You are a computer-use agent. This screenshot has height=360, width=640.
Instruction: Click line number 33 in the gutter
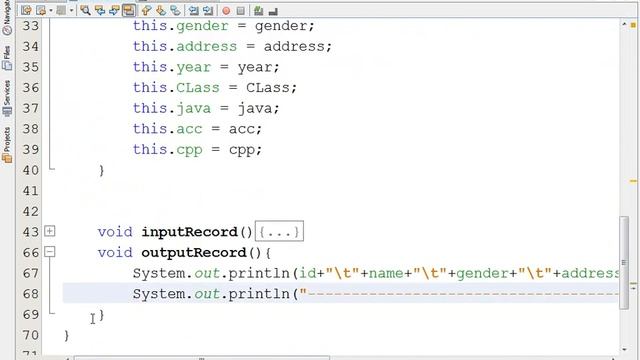point(31,26)
